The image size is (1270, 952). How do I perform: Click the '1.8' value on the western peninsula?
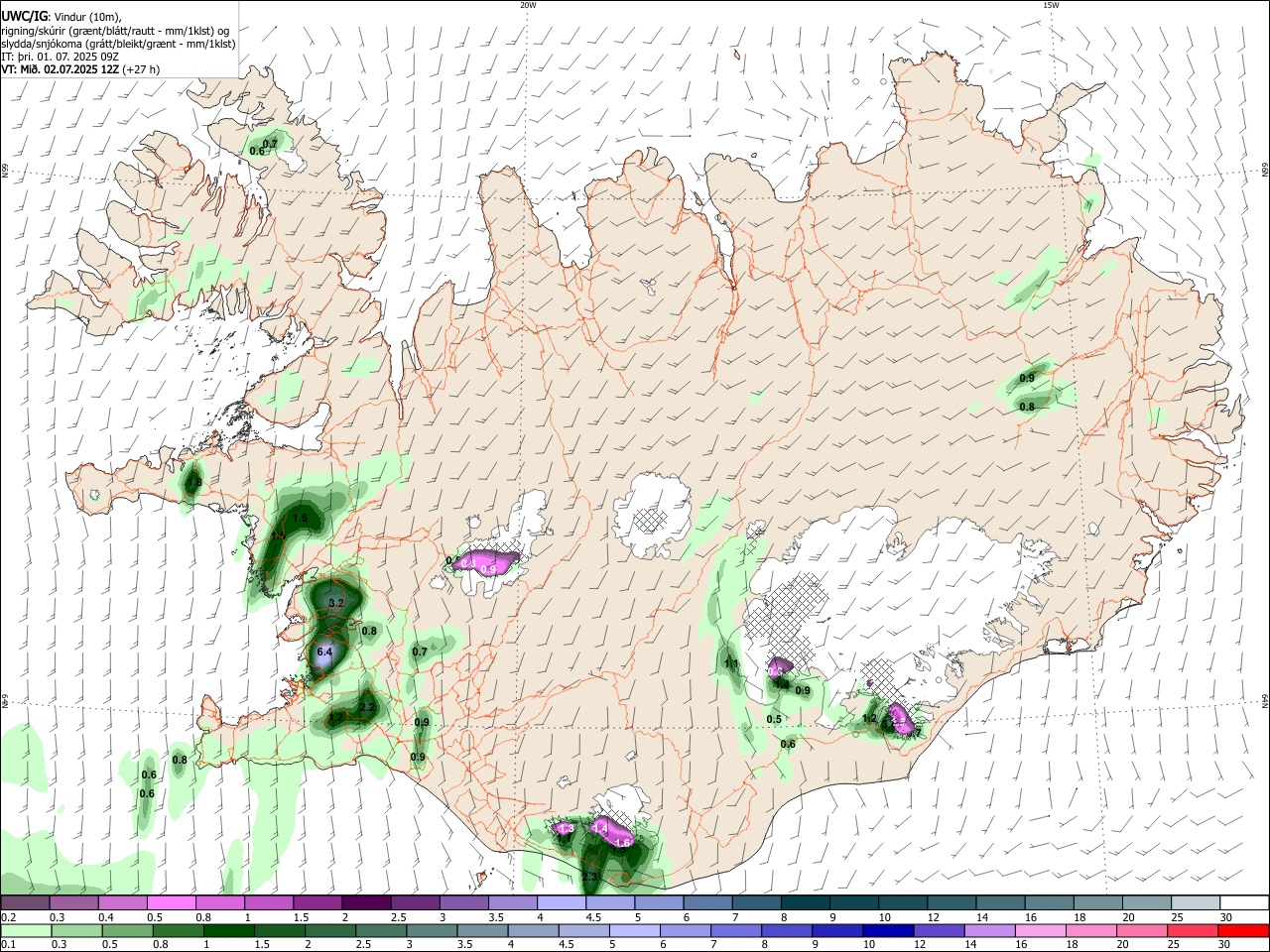193,483
